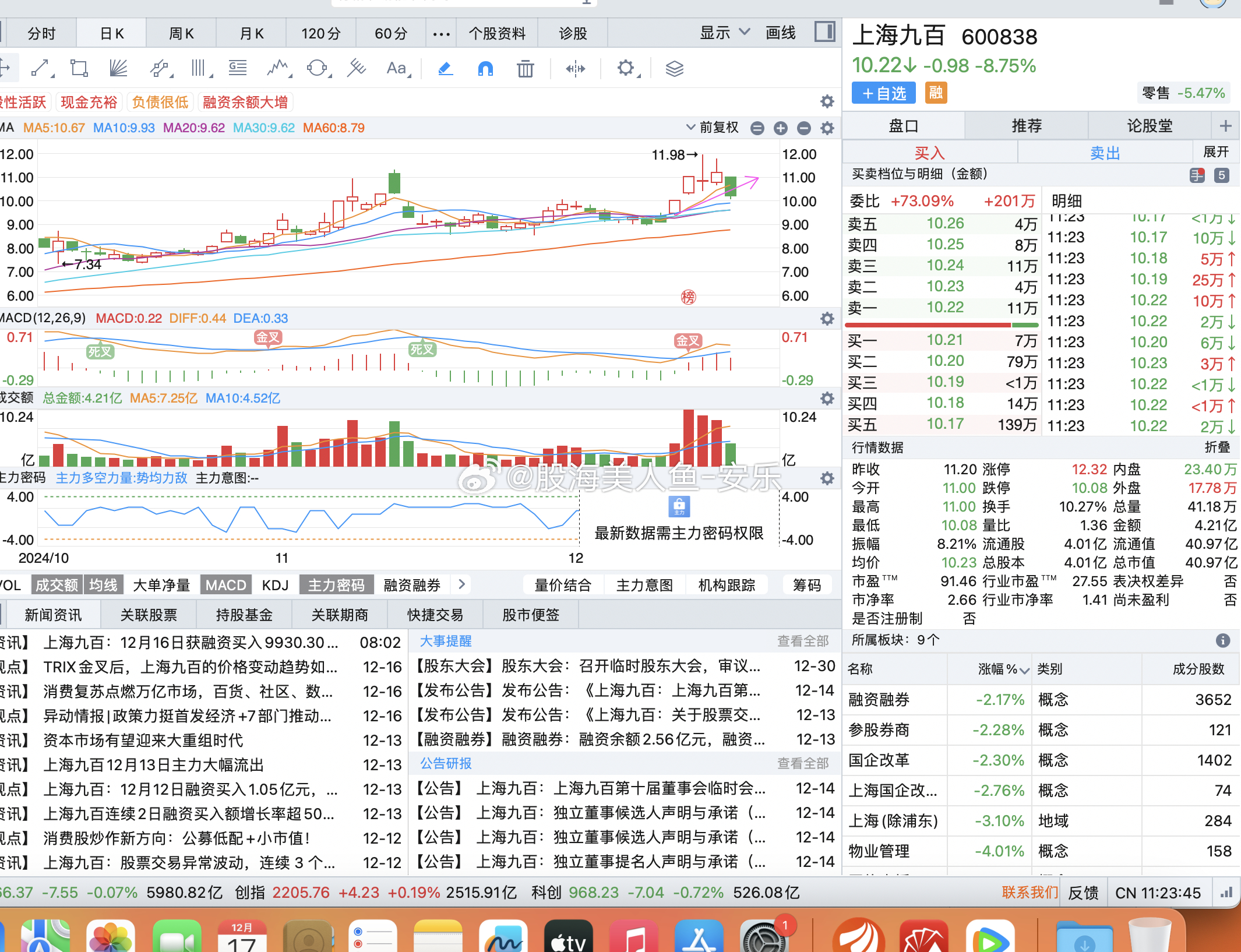Screen dimensions: 1241x952
Task: Select the blue eraser highlighter tool
Action: [x=446, y=69]
